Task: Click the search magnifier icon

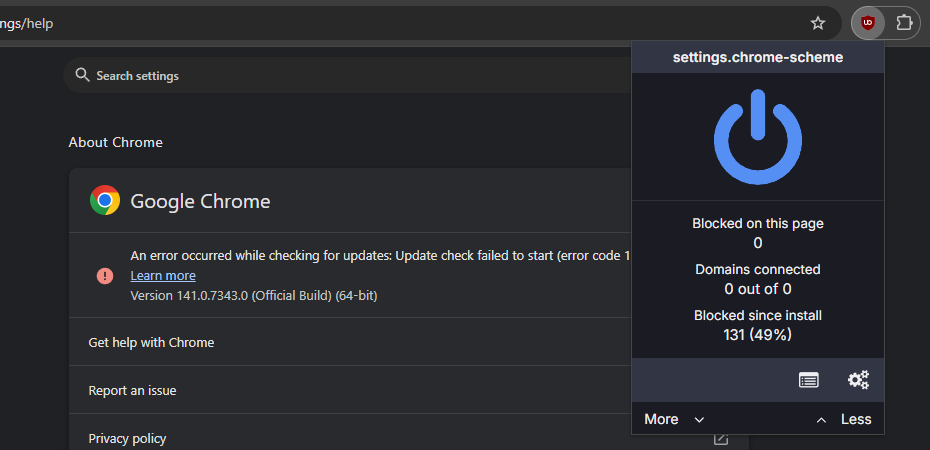Action: tap(82, 75)
